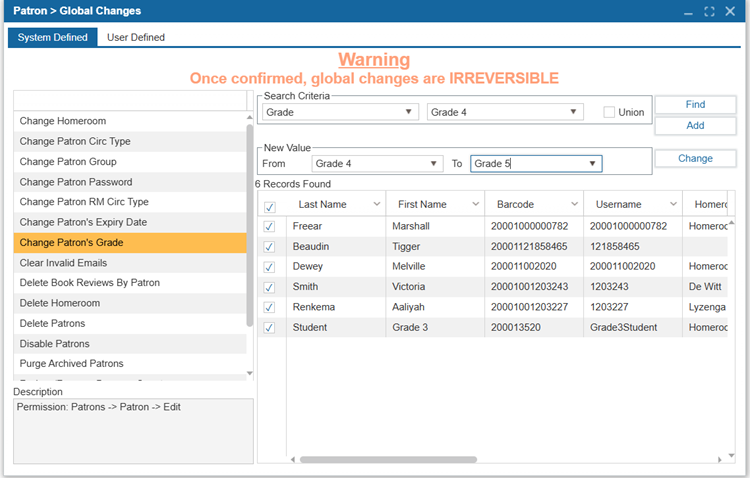
Task: Switch to the User Defined tab
Action: (x=136, y=37)
